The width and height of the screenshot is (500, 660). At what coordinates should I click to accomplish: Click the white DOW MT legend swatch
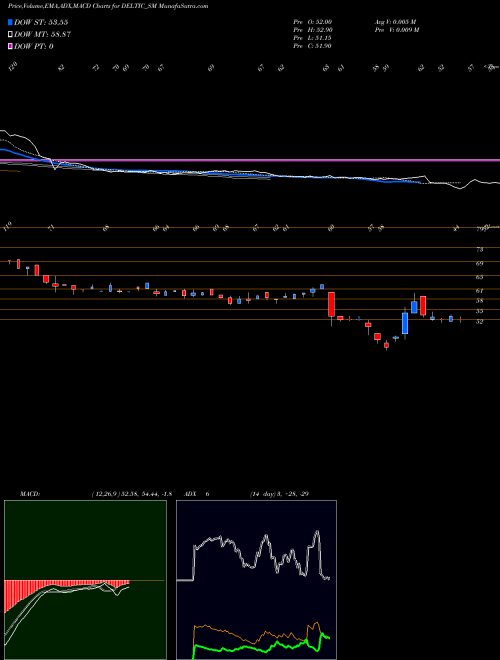(10, 34)
